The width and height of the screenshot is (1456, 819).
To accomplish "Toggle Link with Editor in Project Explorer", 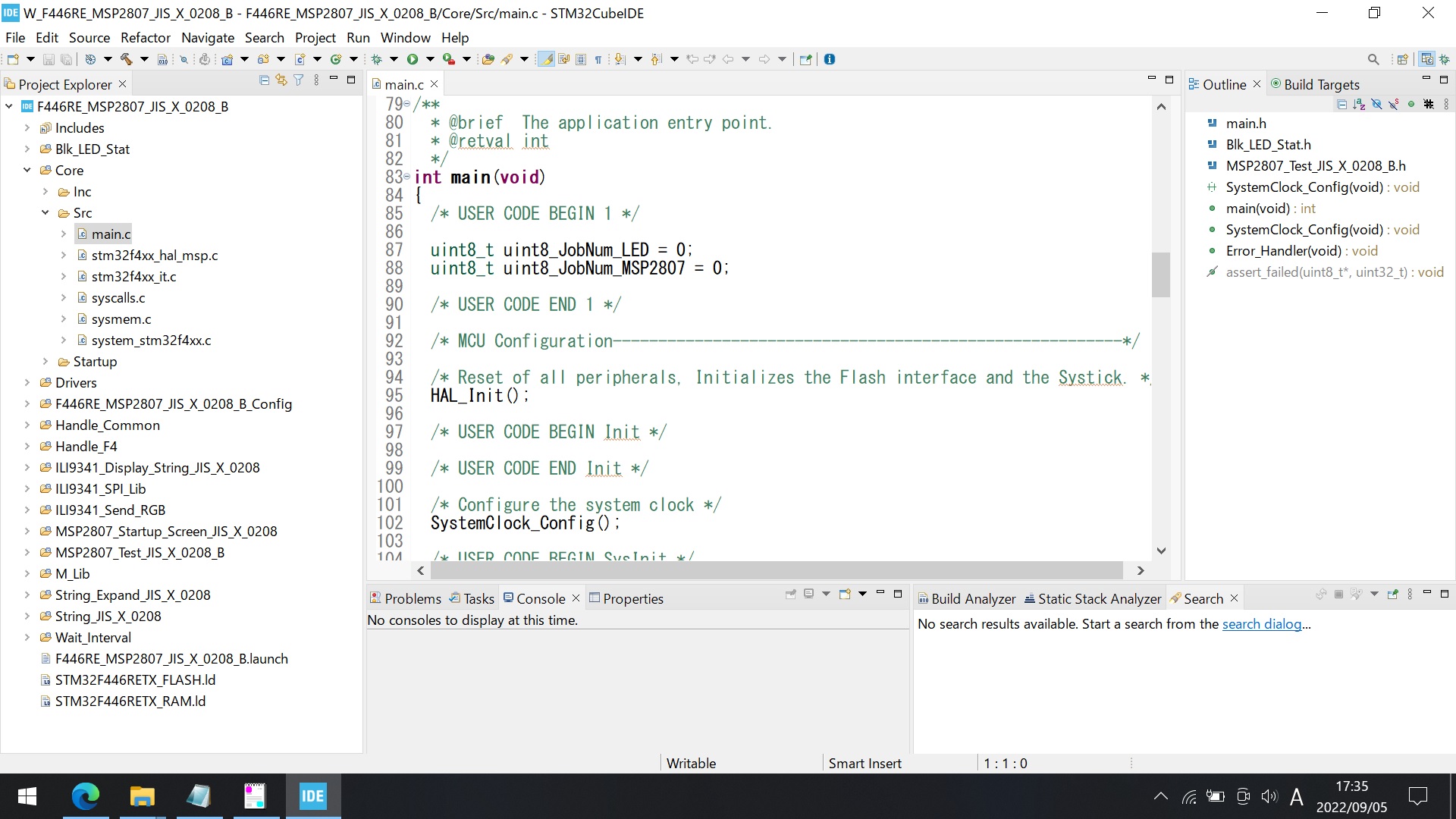I will [x=281, y=80].
